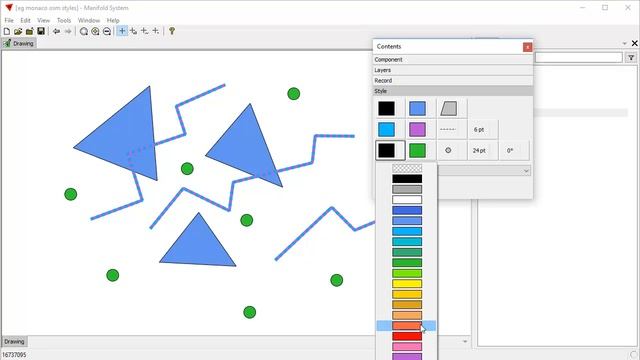Image resolution: width=640 pixels, height=360 pixels.
Task: Click the Zoom to Fit icon
Action: coord(84,31)
